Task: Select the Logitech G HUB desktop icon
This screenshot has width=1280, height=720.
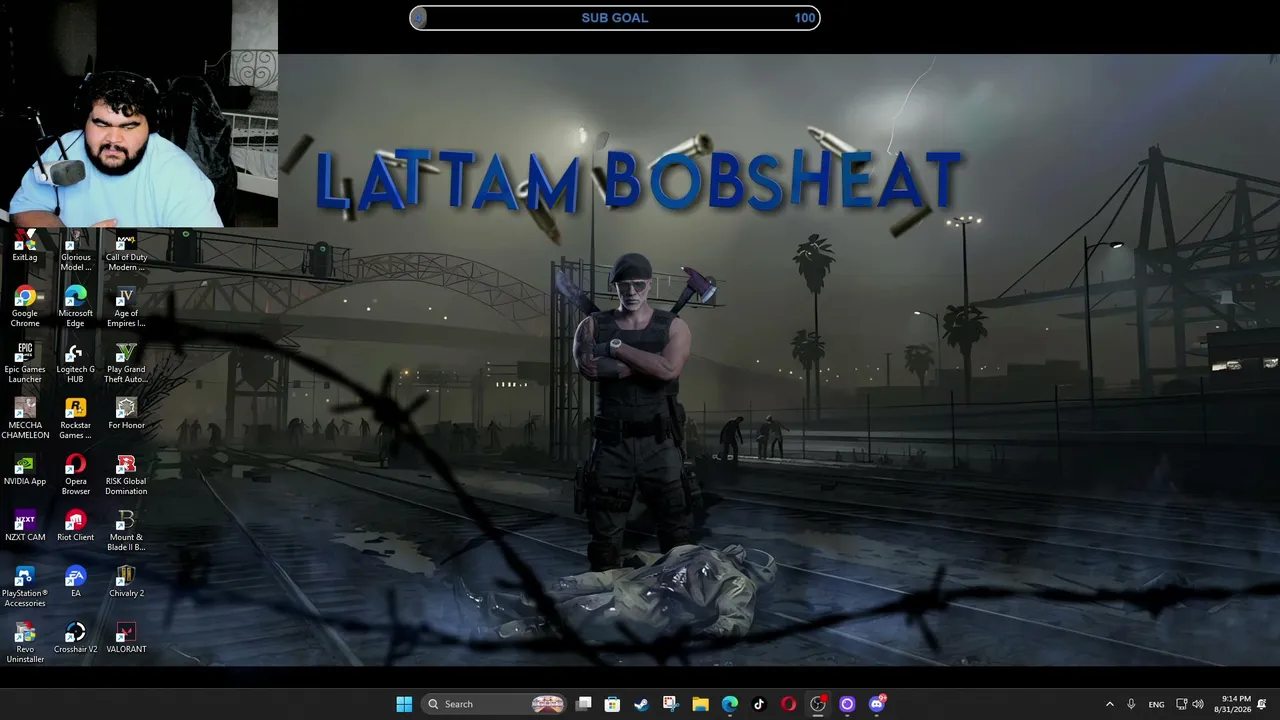Action: point(75,363)
